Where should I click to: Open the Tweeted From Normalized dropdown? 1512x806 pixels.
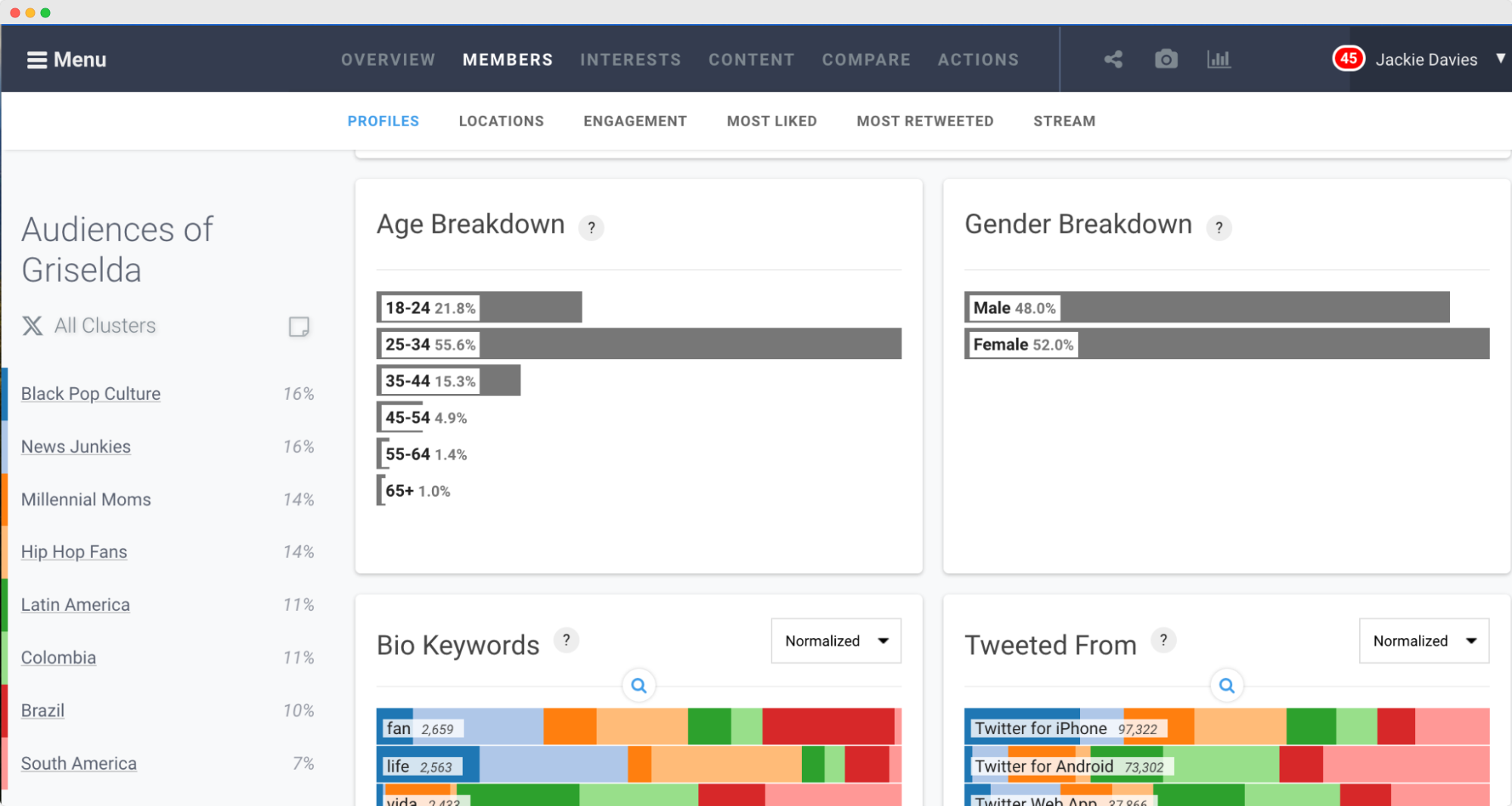click(x=1424, y=641)
